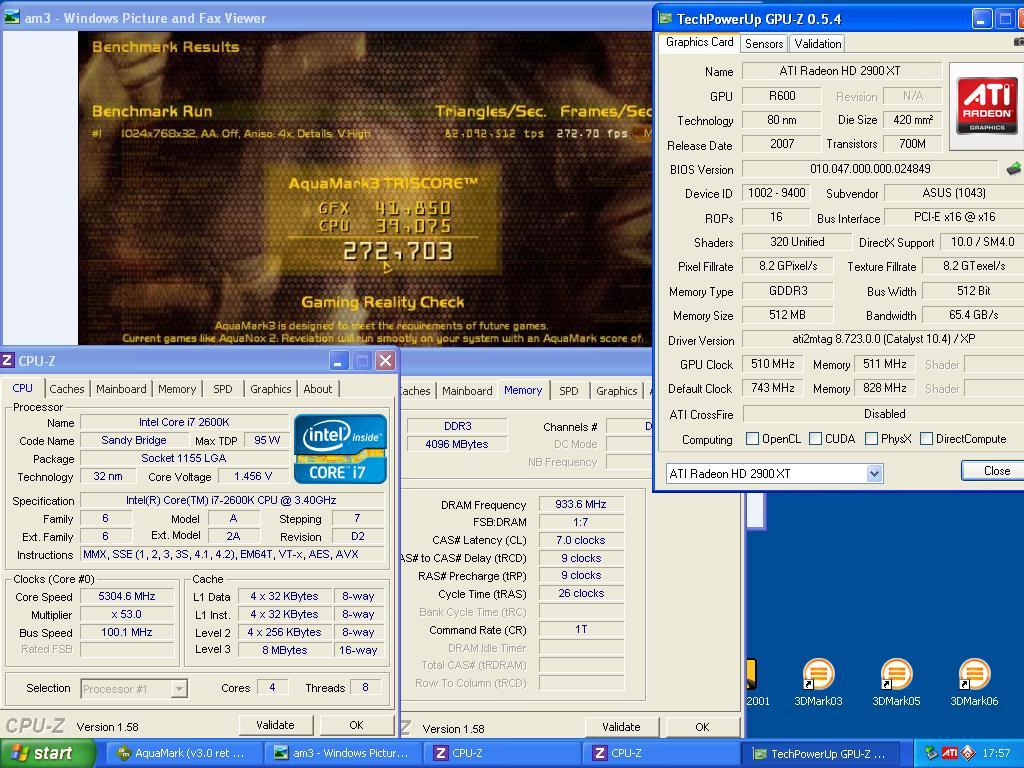Open About tab in front CPU-Z window
Screen dimensions: 1024x768
coord(317,389)
